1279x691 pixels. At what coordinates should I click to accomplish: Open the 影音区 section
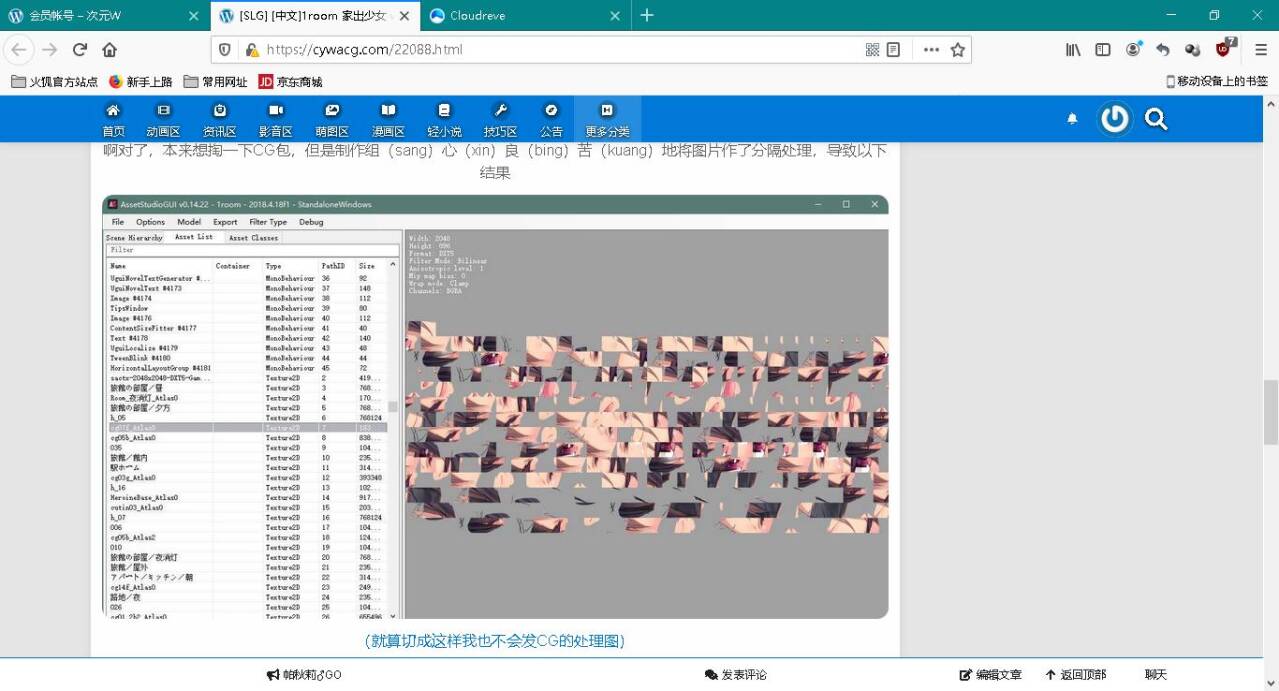(x=275, y=120)
